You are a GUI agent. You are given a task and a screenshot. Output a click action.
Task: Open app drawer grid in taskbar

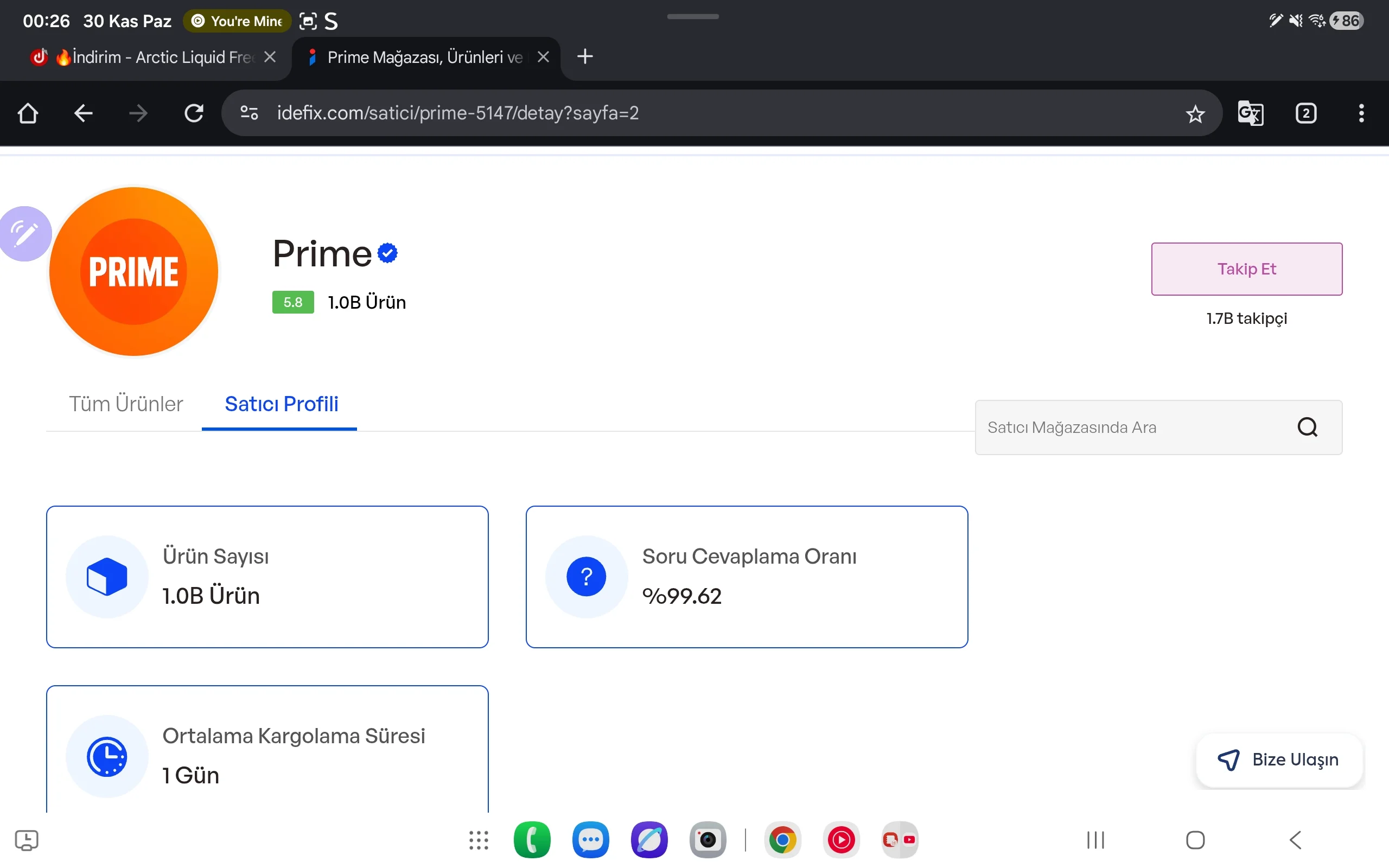click(478, 840)
